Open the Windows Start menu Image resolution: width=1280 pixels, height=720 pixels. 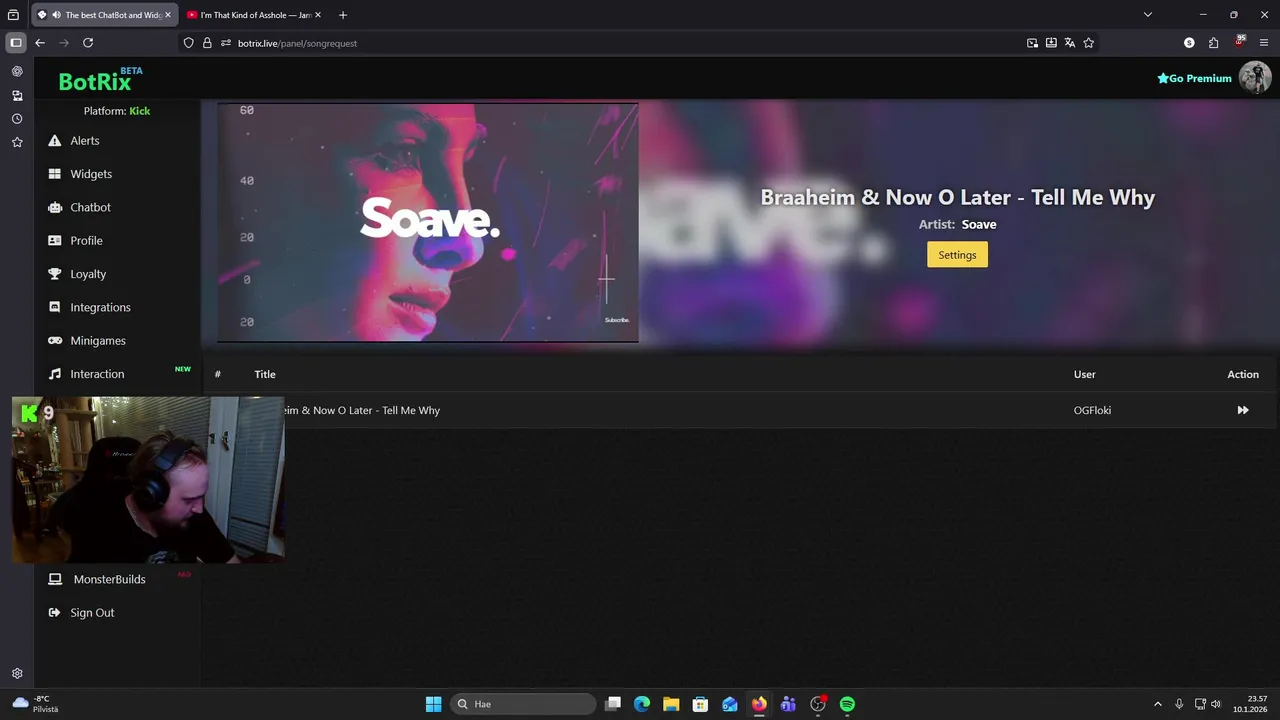click(x=433, y=704)
